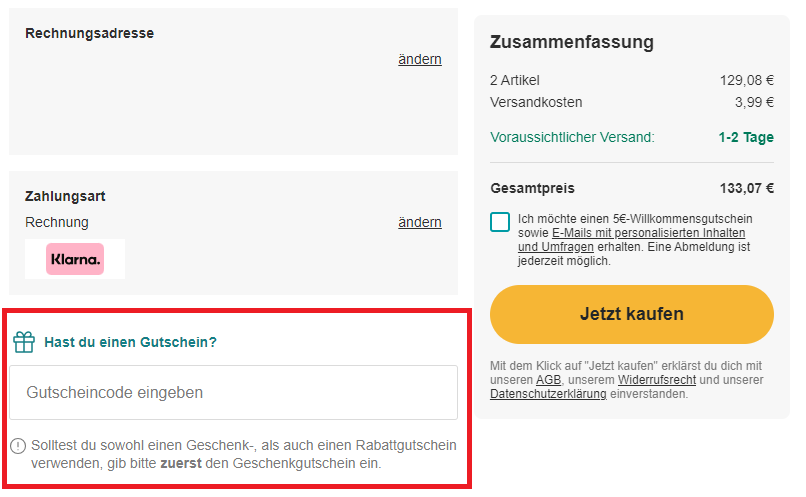
Task: Click the Gesamtpreis amount 133,07 €
Action: [746, 188]
